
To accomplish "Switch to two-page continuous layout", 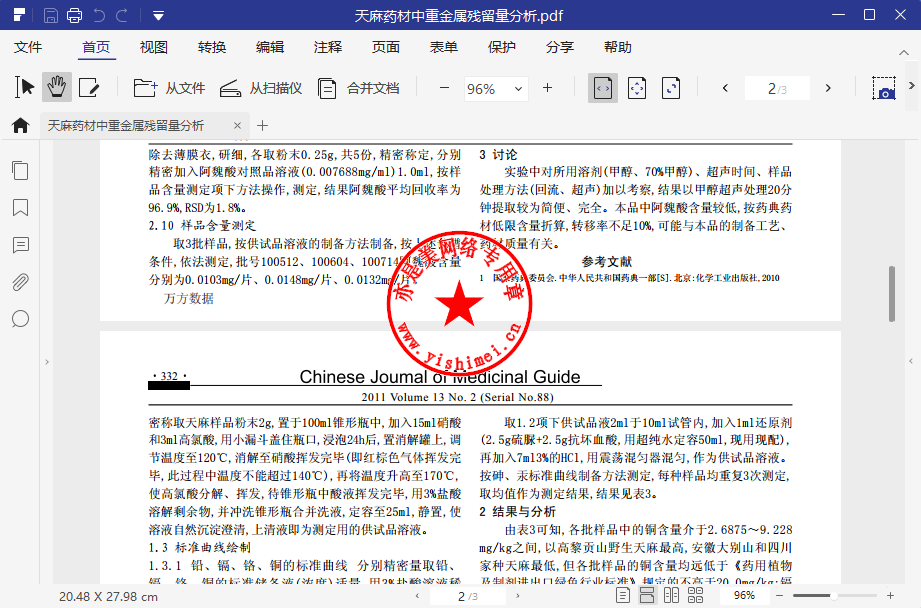I will pyautogui.click(x=695, y=595).
